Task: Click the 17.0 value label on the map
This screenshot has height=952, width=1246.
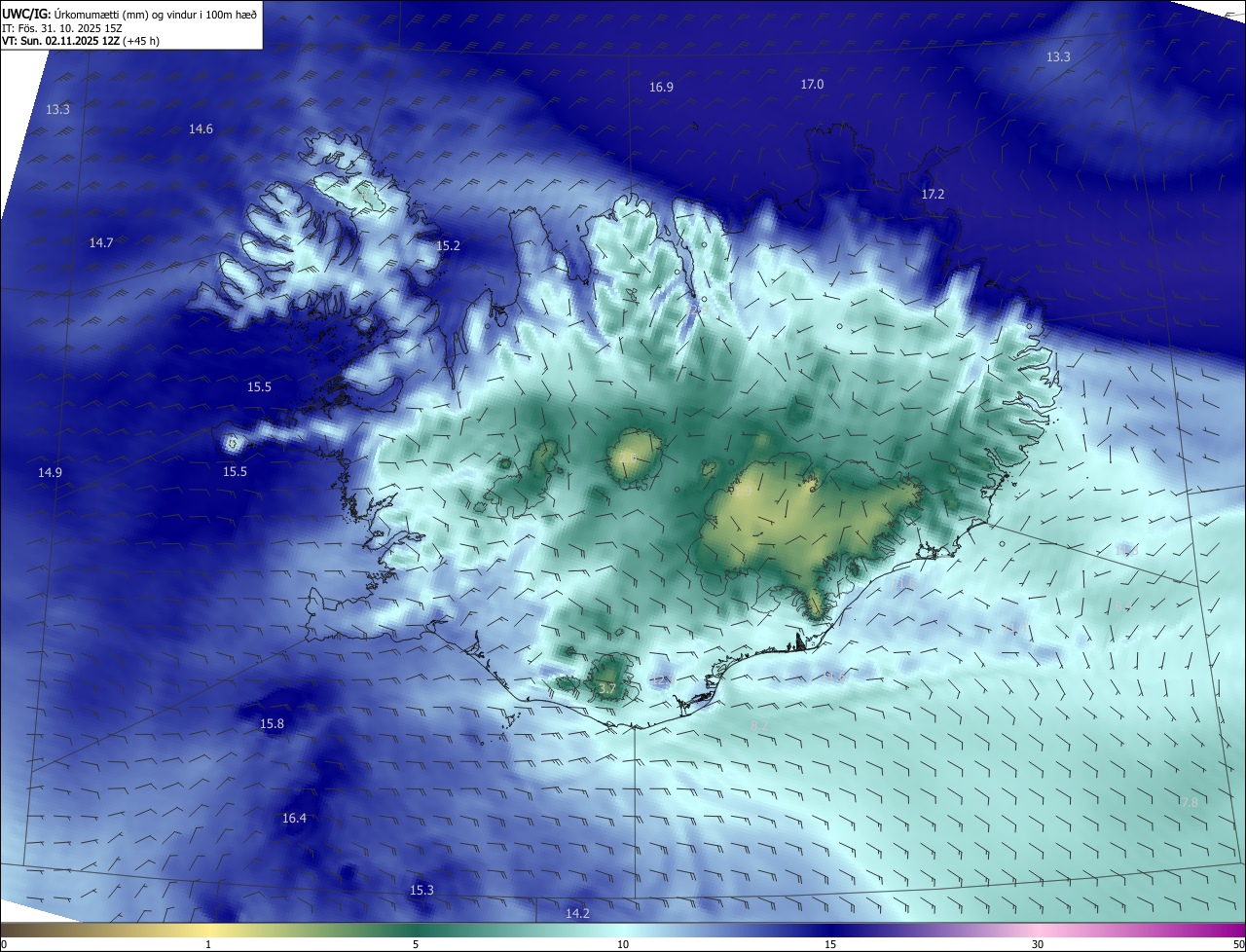Action: click(812, 84)
